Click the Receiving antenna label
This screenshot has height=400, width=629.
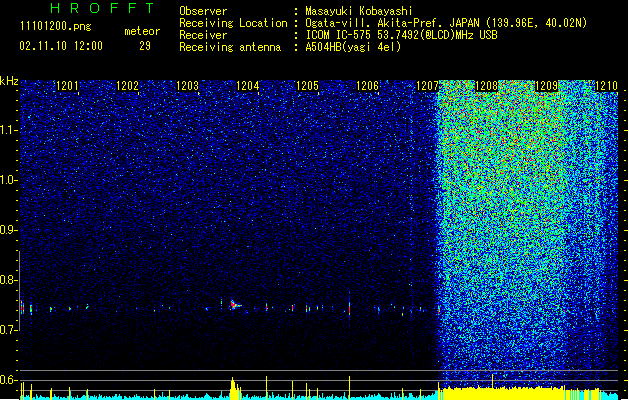tap(230, 47)
